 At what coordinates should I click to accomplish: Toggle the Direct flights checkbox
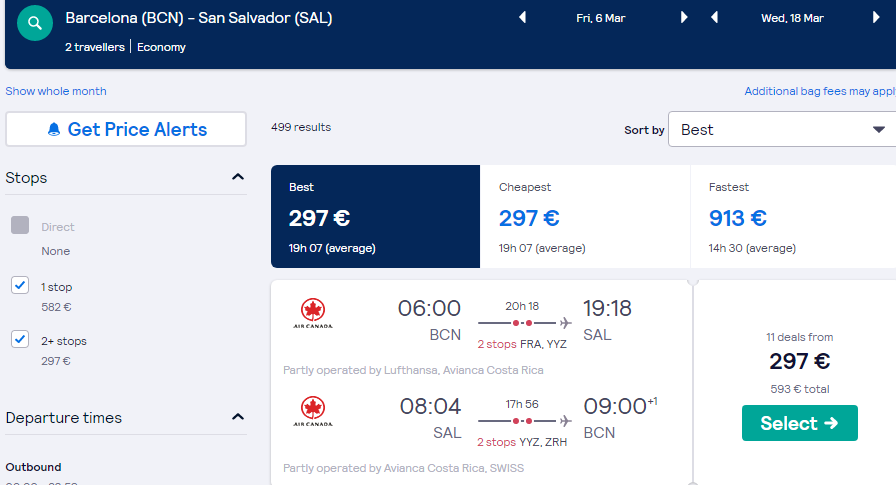(20, 225)
